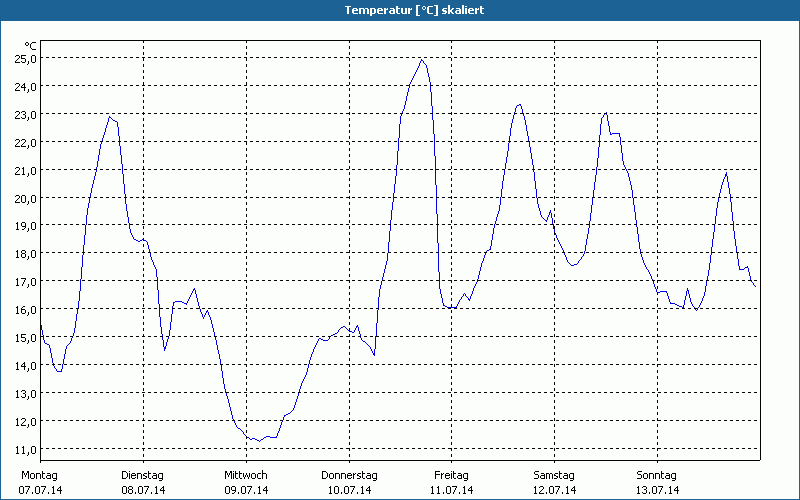Click the 14,0 axis value
Viewport: 800px width, 500px height.
click(x=26, y=365)
